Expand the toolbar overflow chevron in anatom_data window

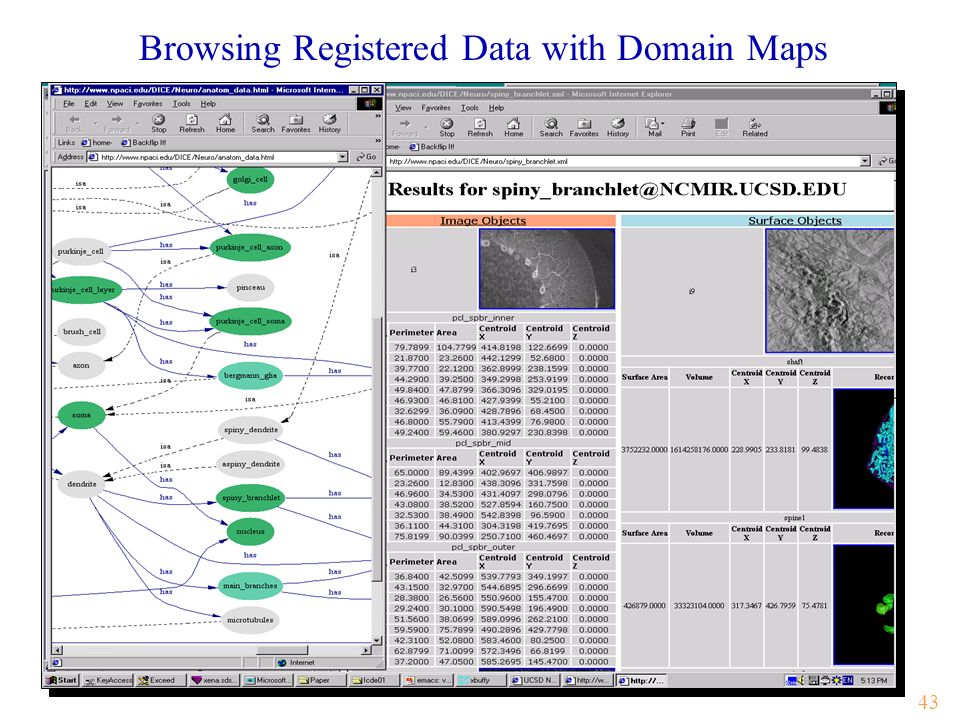point(378,116)
